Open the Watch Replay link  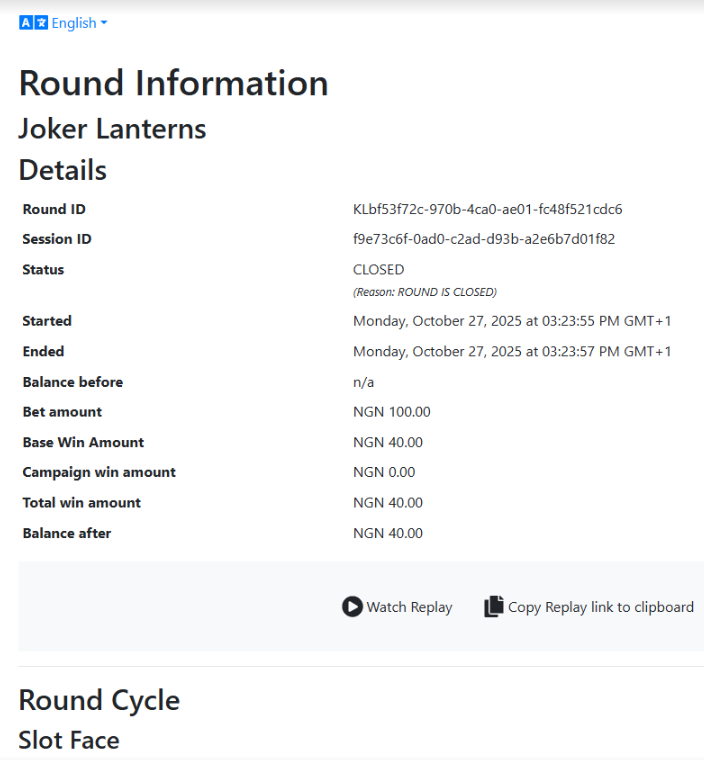pos(409,607)
